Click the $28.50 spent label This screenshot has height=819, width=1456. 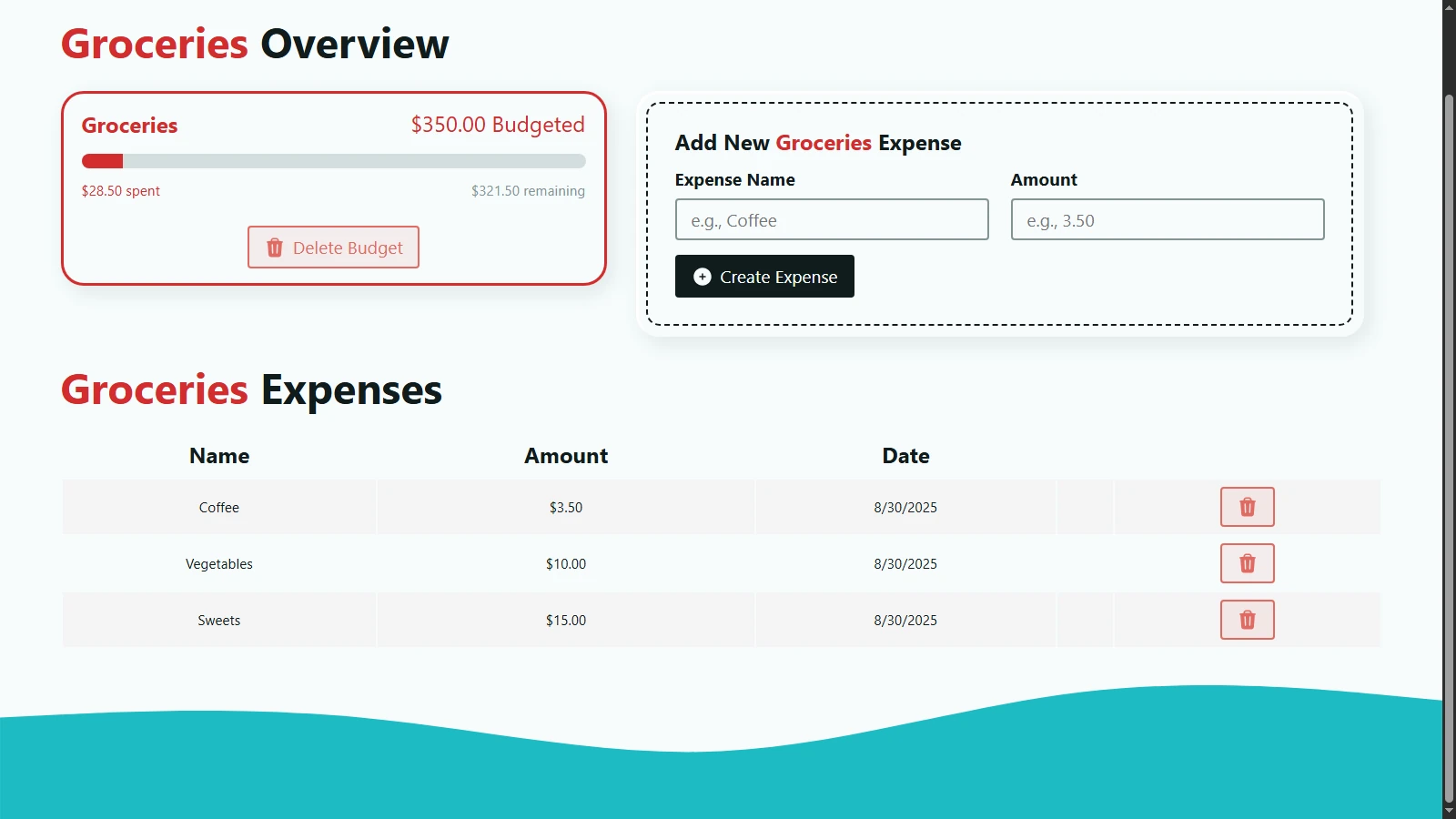pos(121,191)
